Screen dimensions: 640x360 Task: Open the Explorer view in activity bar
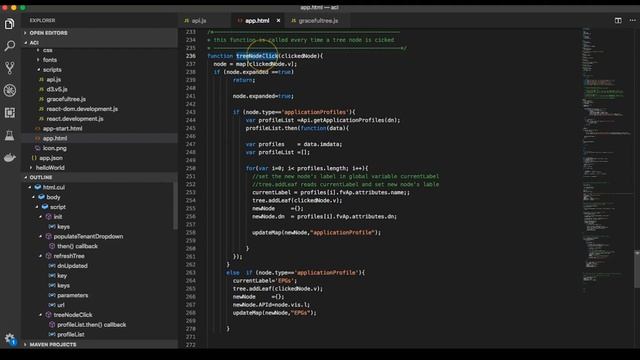[x=10, y=24]
